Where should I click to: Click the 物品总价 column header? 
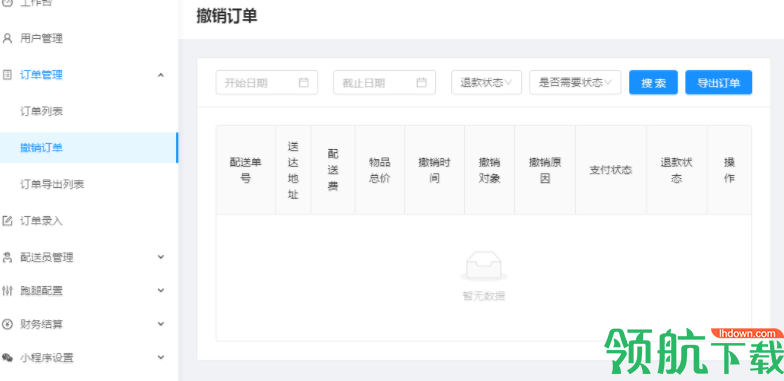click(380, 170)
